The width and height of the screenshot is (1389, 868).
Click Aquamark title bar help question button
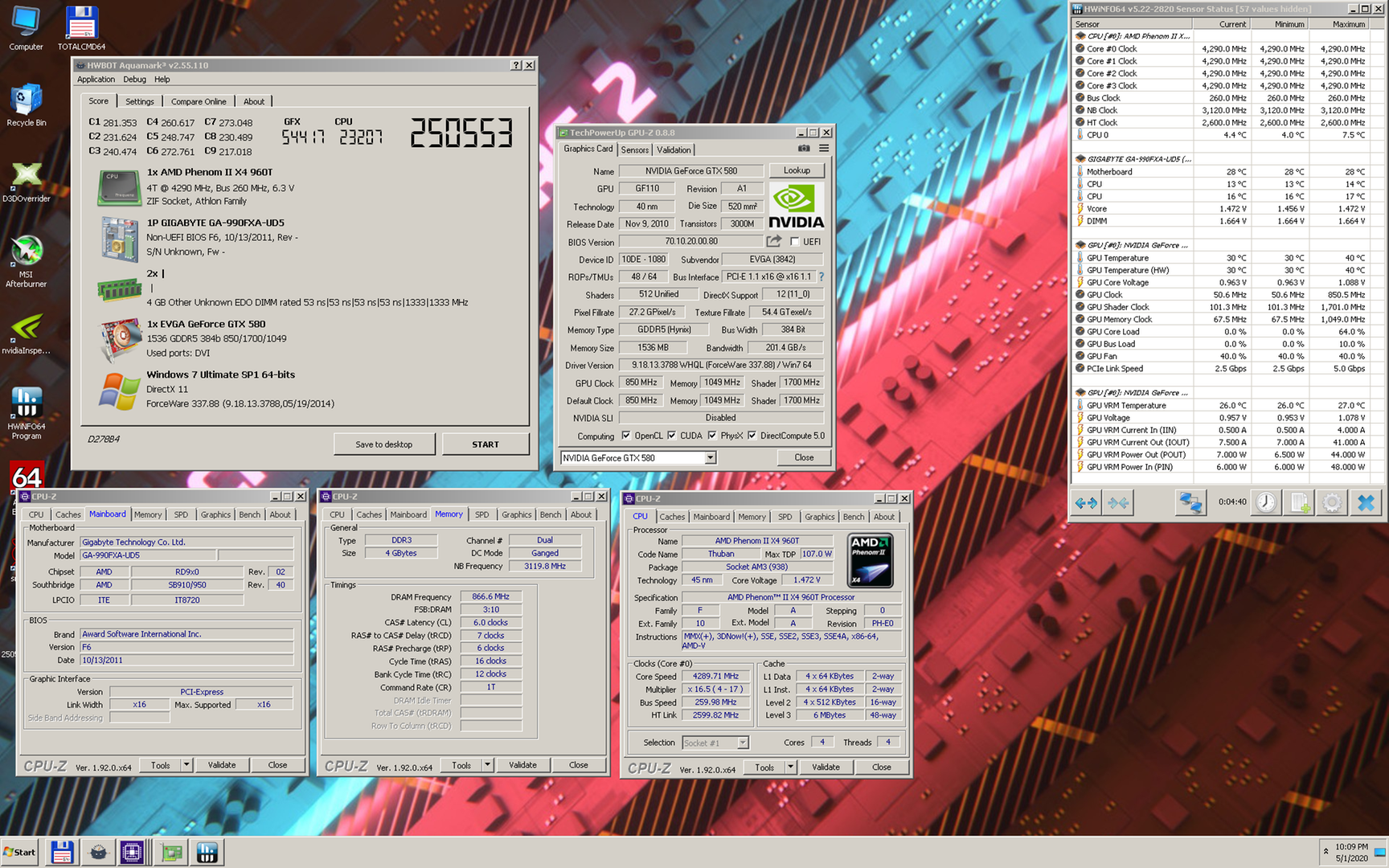coord(516,65)
